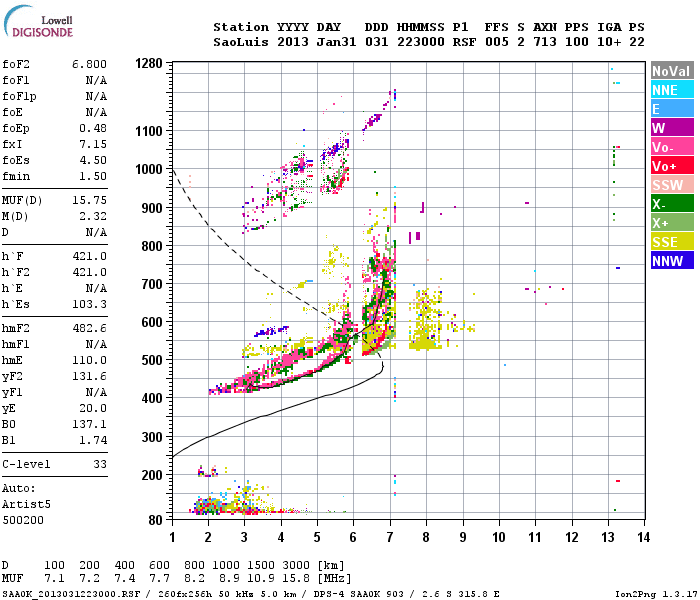Select the Vo- pink legend swatch
Viewport: 700px width, 600px height.
672,147
